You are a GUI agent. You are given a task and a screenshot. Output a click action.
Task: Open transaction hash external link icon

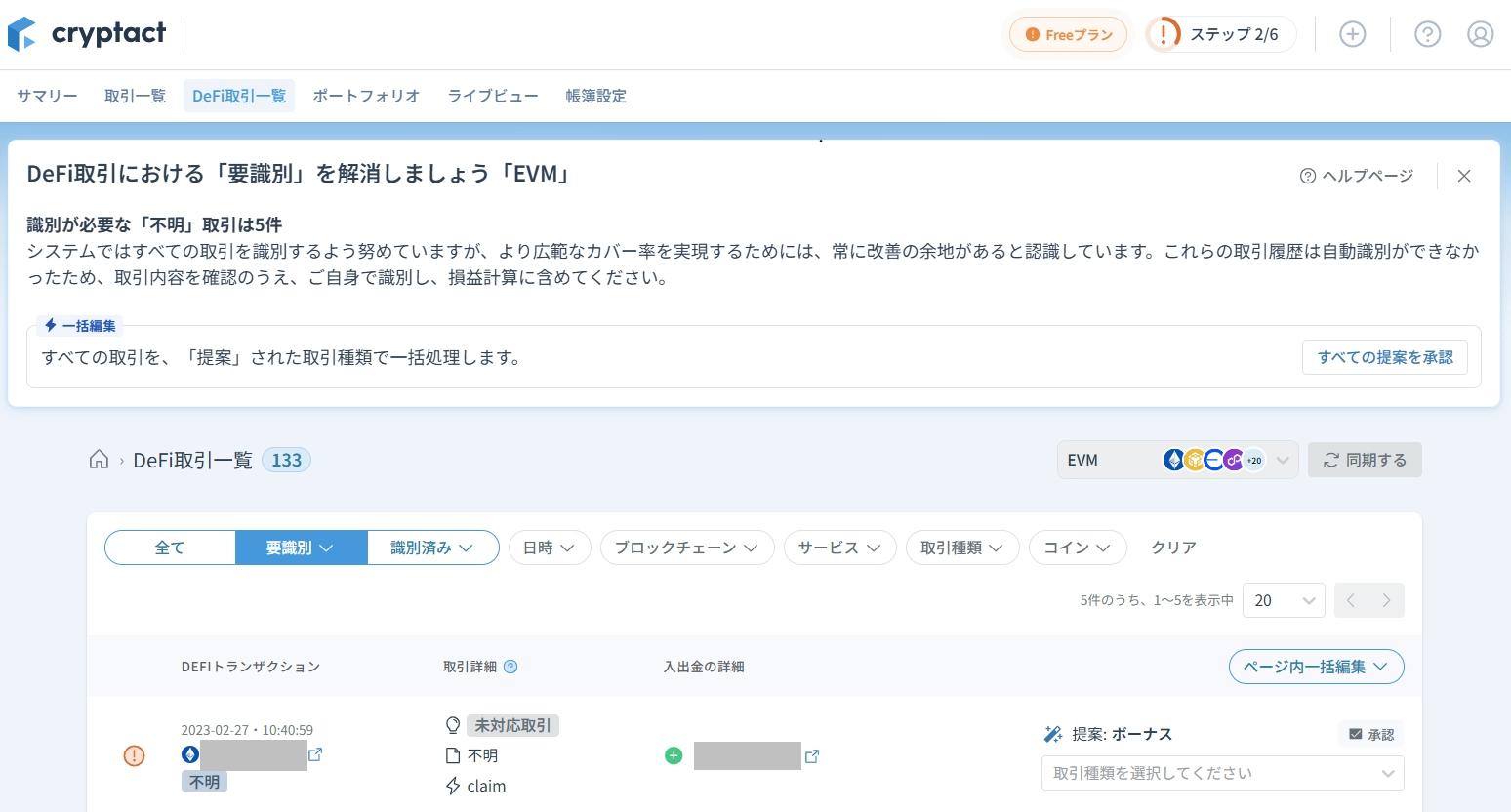point(315,754)
